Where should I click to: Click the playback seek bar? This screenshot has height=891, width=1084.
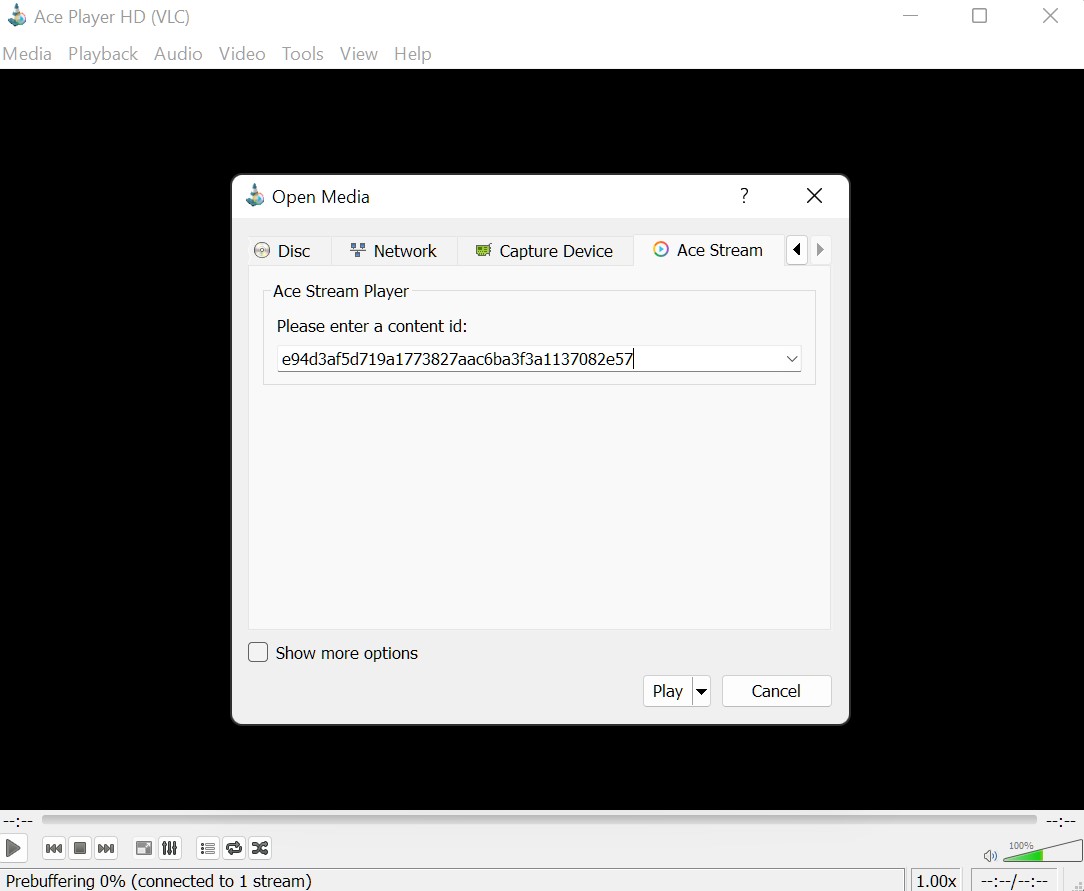pyautogui.click(x=539, y=820)
